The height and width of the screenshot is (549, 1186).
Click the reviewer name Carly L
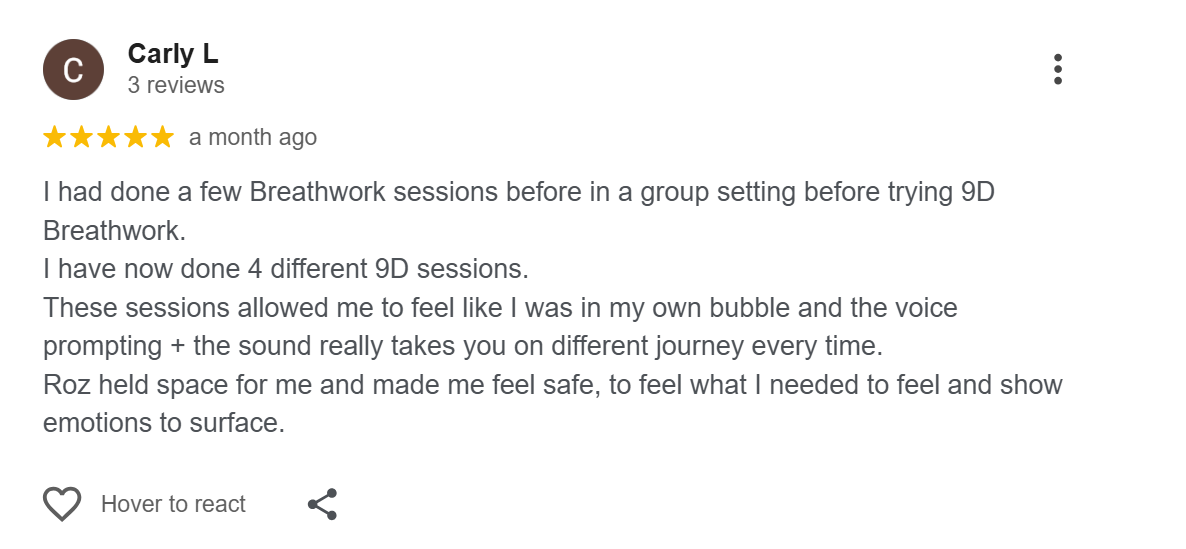point(173,54)
